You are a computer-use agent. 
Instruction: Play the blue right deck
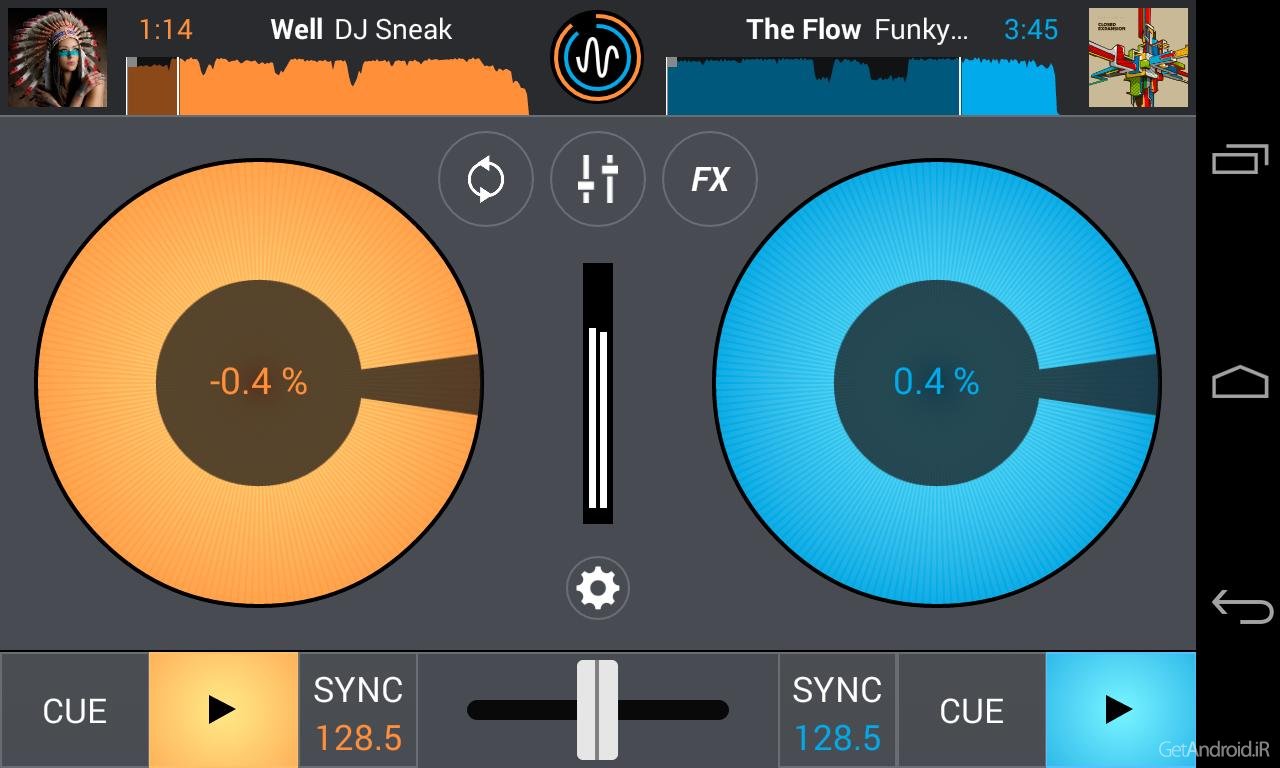tap(1120, 710)
